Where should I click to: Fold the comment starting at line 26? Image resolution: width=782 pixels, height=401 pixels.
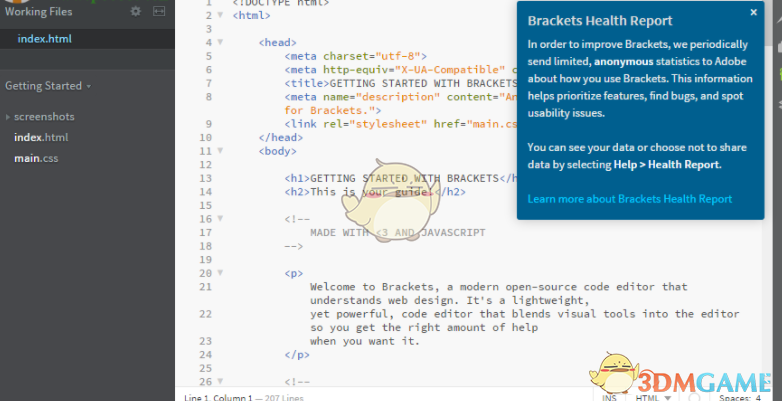point(221,381)
